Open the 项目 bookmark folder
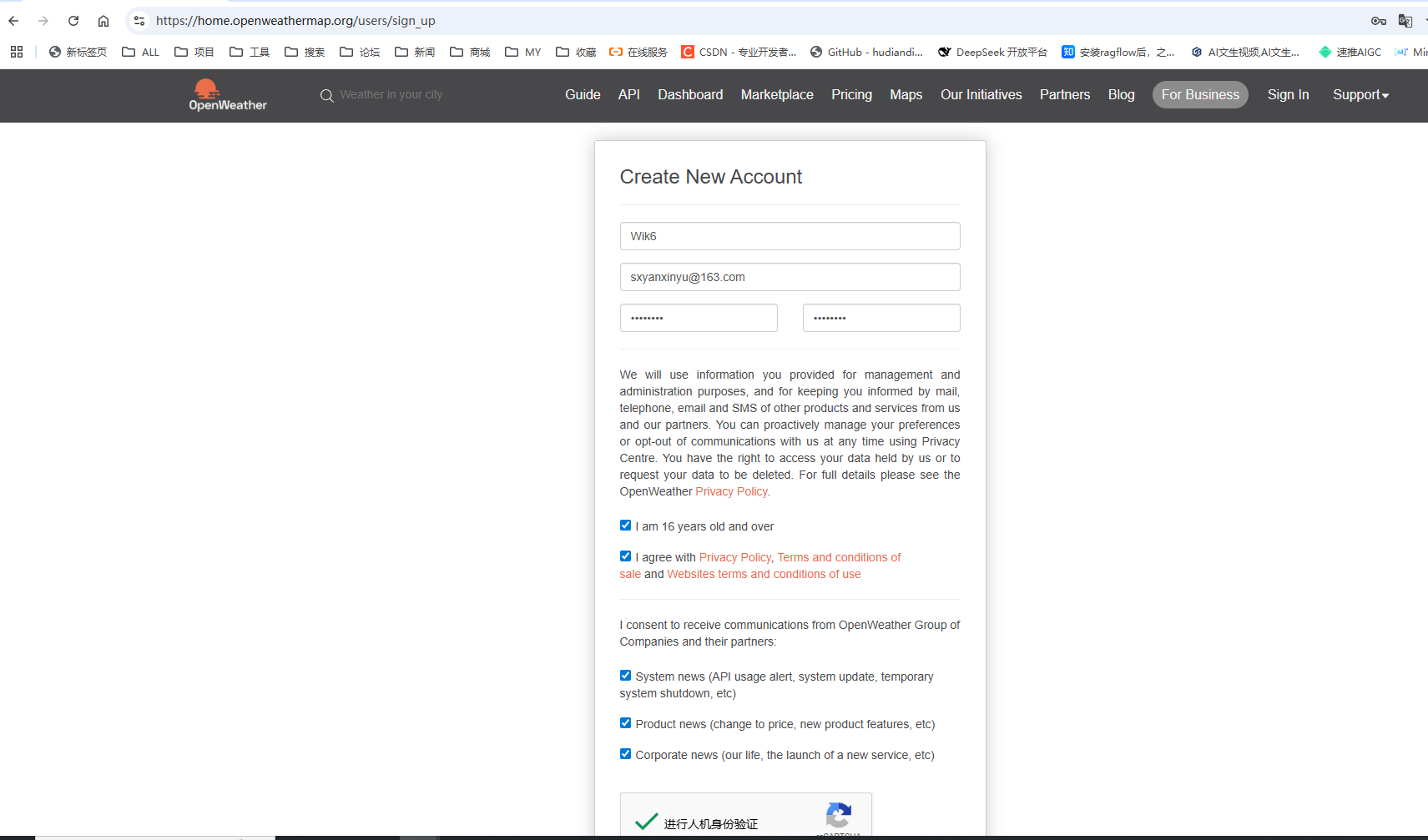Viewport: 1428px width, 840px height. click(194, 52)
